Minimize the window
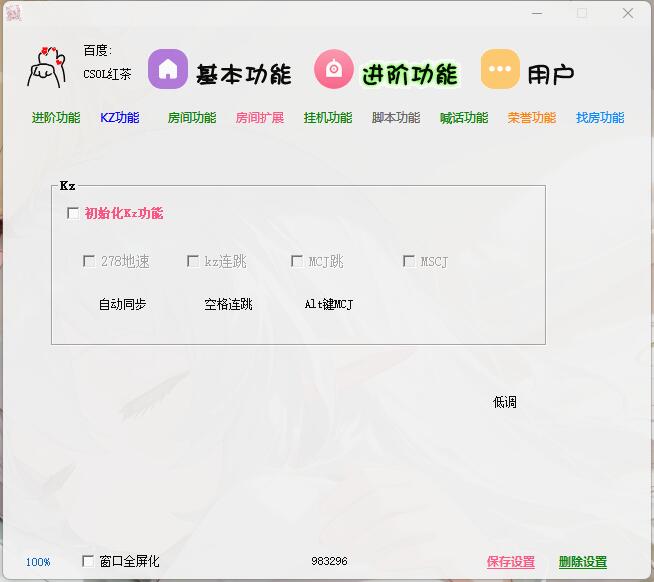This screenshot has width=654, height=582. coord(536,13)
